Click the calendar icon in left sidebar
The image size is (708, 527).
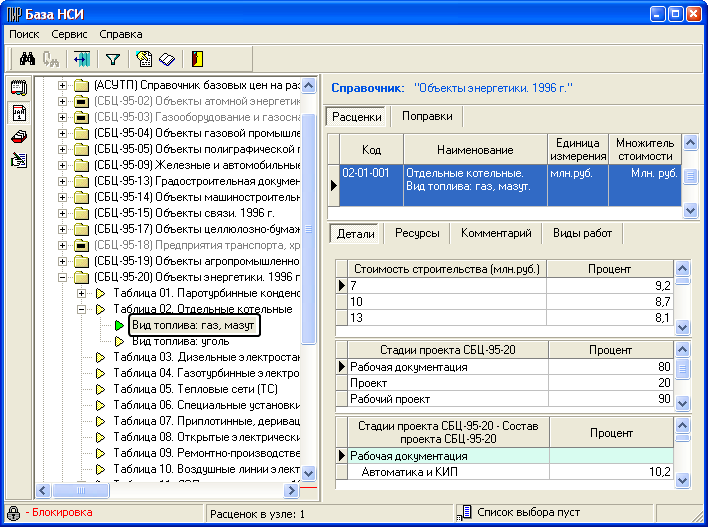pyautogui.click(x=18, y=112)
